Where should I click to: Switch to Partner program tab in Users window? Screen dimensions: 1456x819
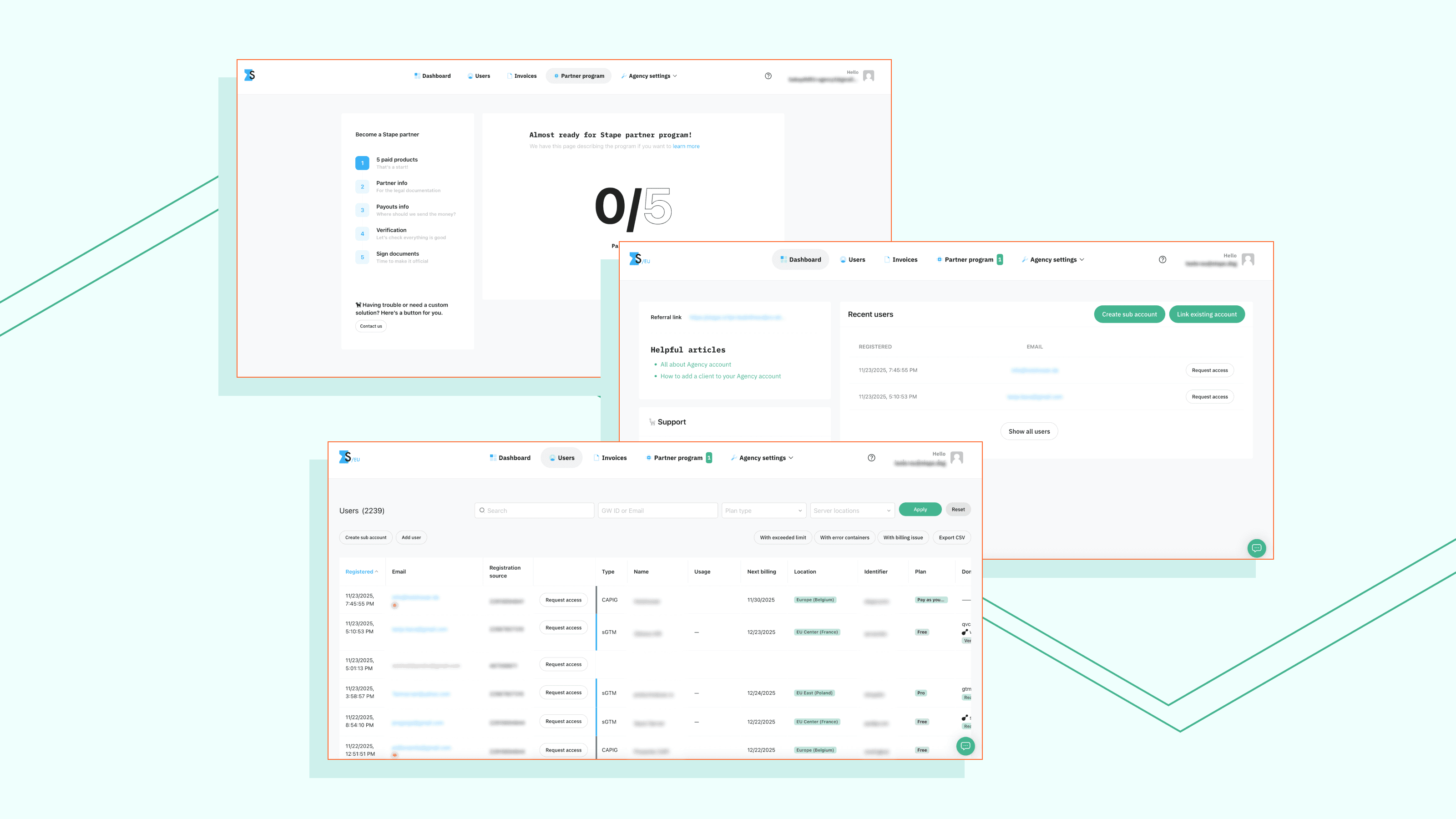(677, 458)
